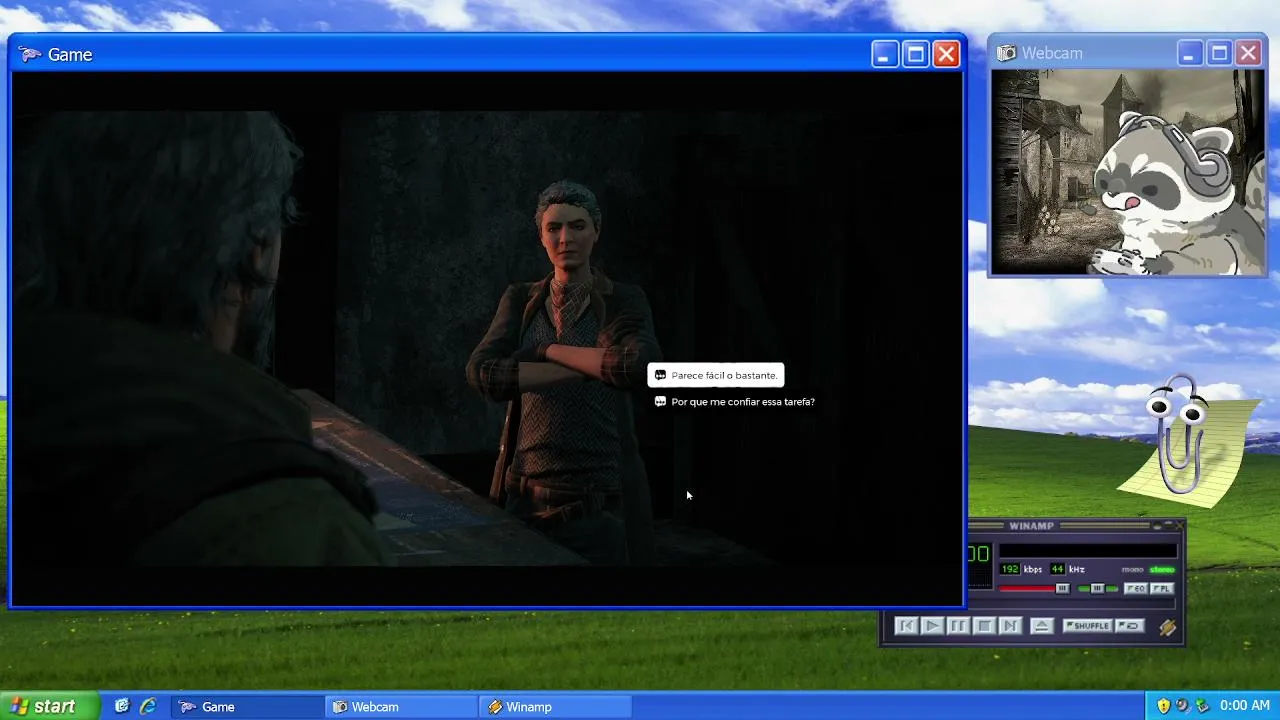The height and width of the screenshot is (720, 1280).
Task: Close the Winamp player window
Action: 1179,525
